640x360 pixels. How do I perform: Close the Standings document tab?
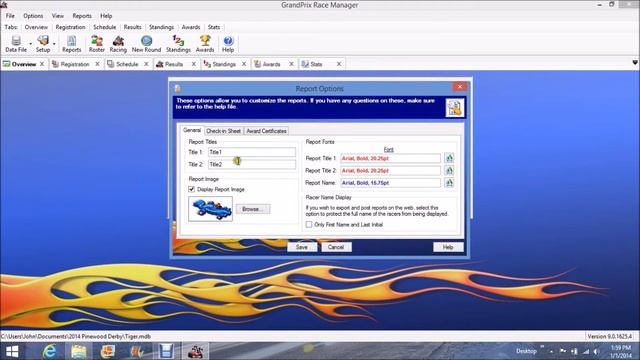(x=244, y=64)
